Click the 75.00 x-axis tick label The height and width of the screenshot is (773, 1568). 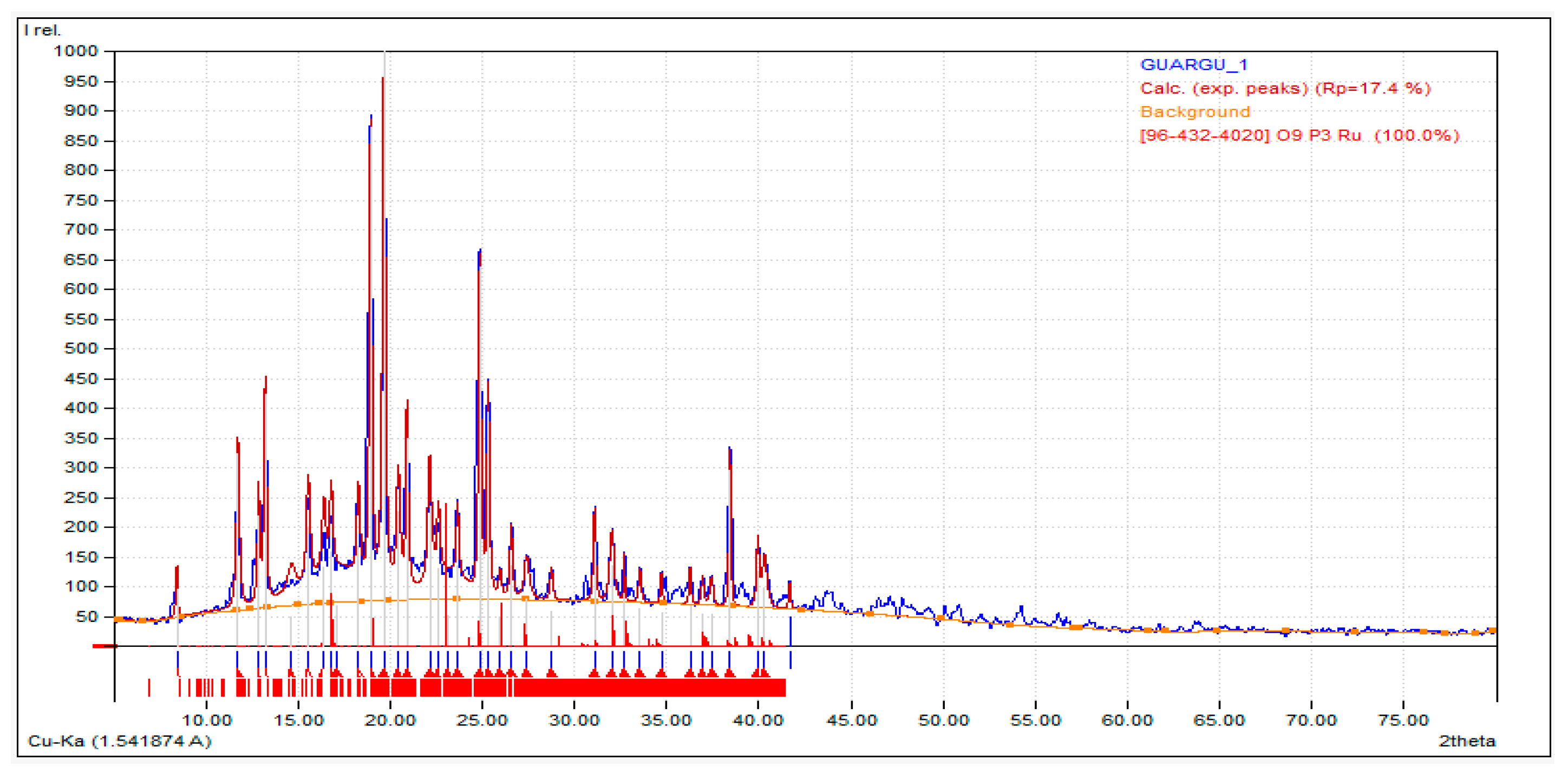pyautogui.click(x=1403, y=720)
